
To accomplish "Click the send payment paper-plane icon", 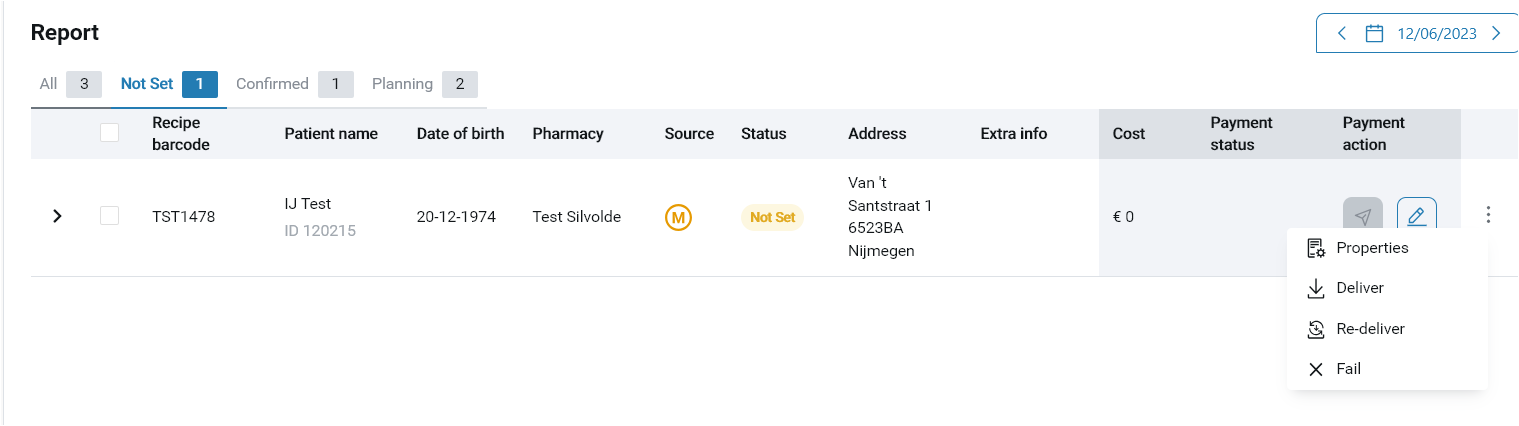I will [x=1362, y=216].
